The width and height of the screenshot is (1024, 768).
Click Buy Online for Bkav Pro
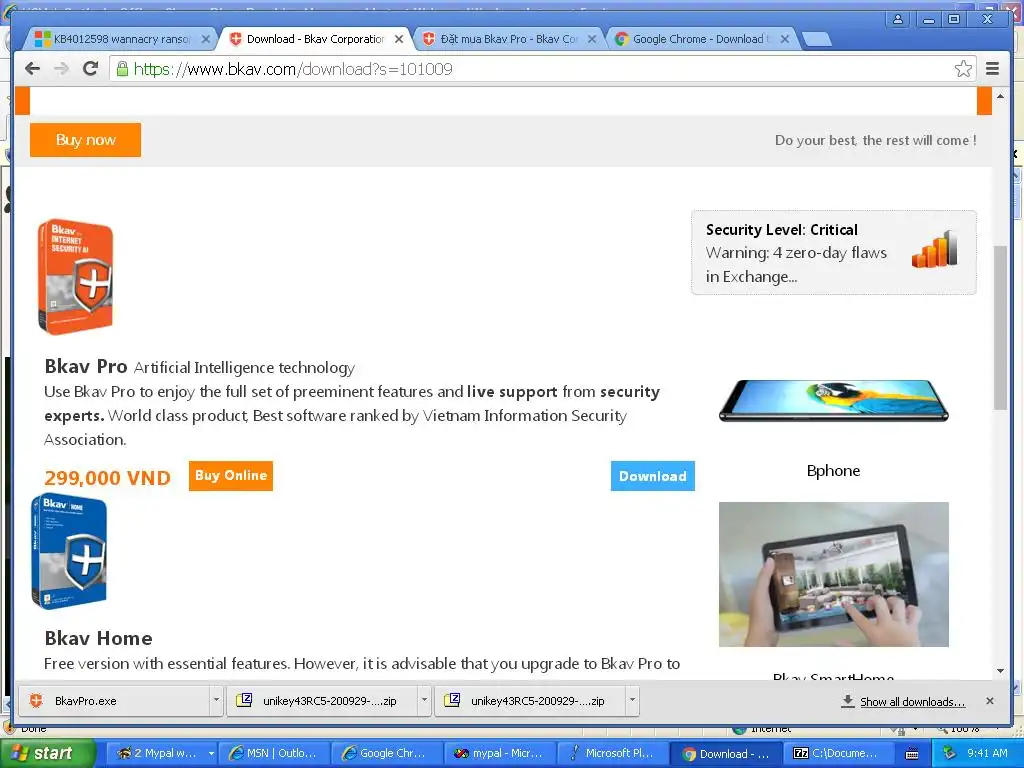(231, 475)
